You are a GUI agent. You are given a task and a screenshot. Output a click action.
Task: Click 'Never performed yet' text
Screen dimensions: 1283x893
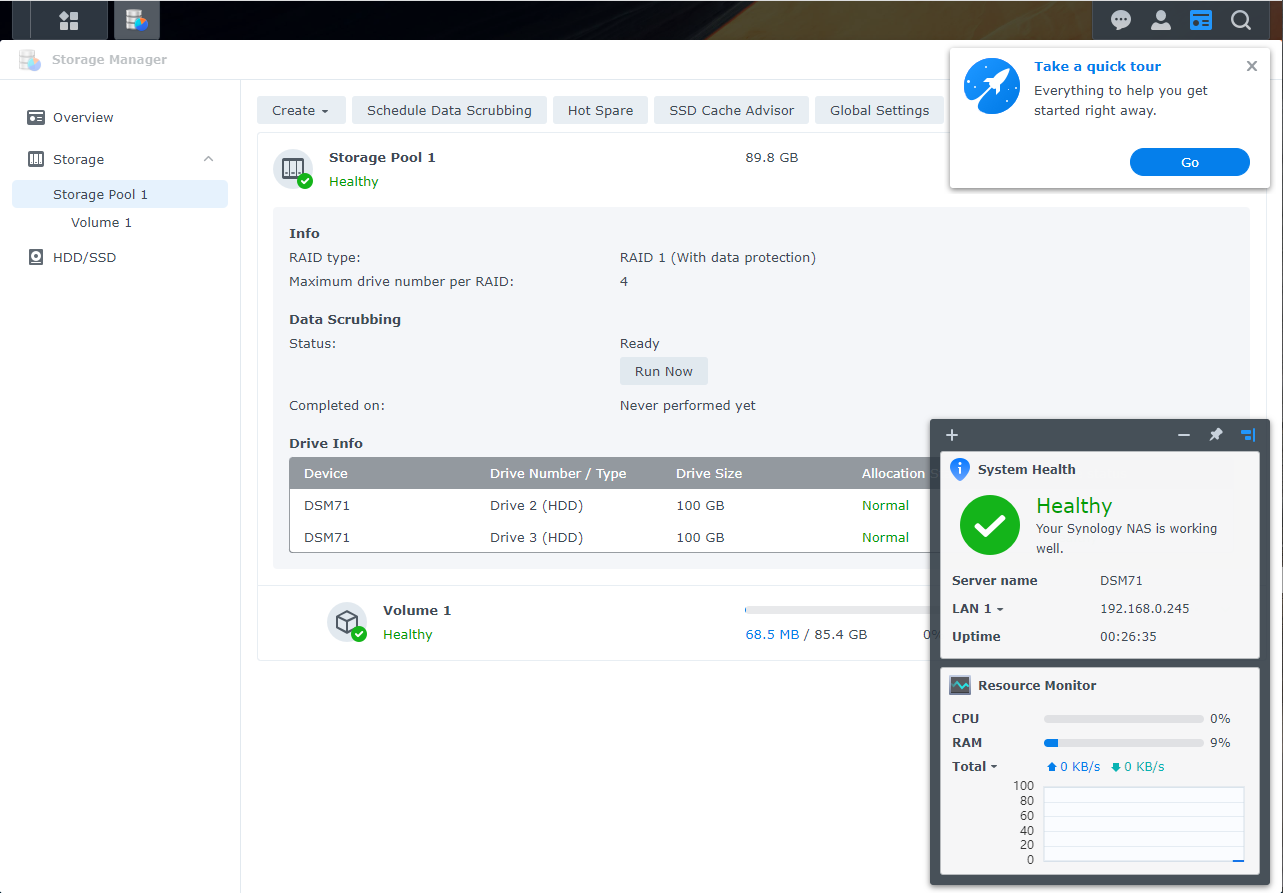coord(688,405)
